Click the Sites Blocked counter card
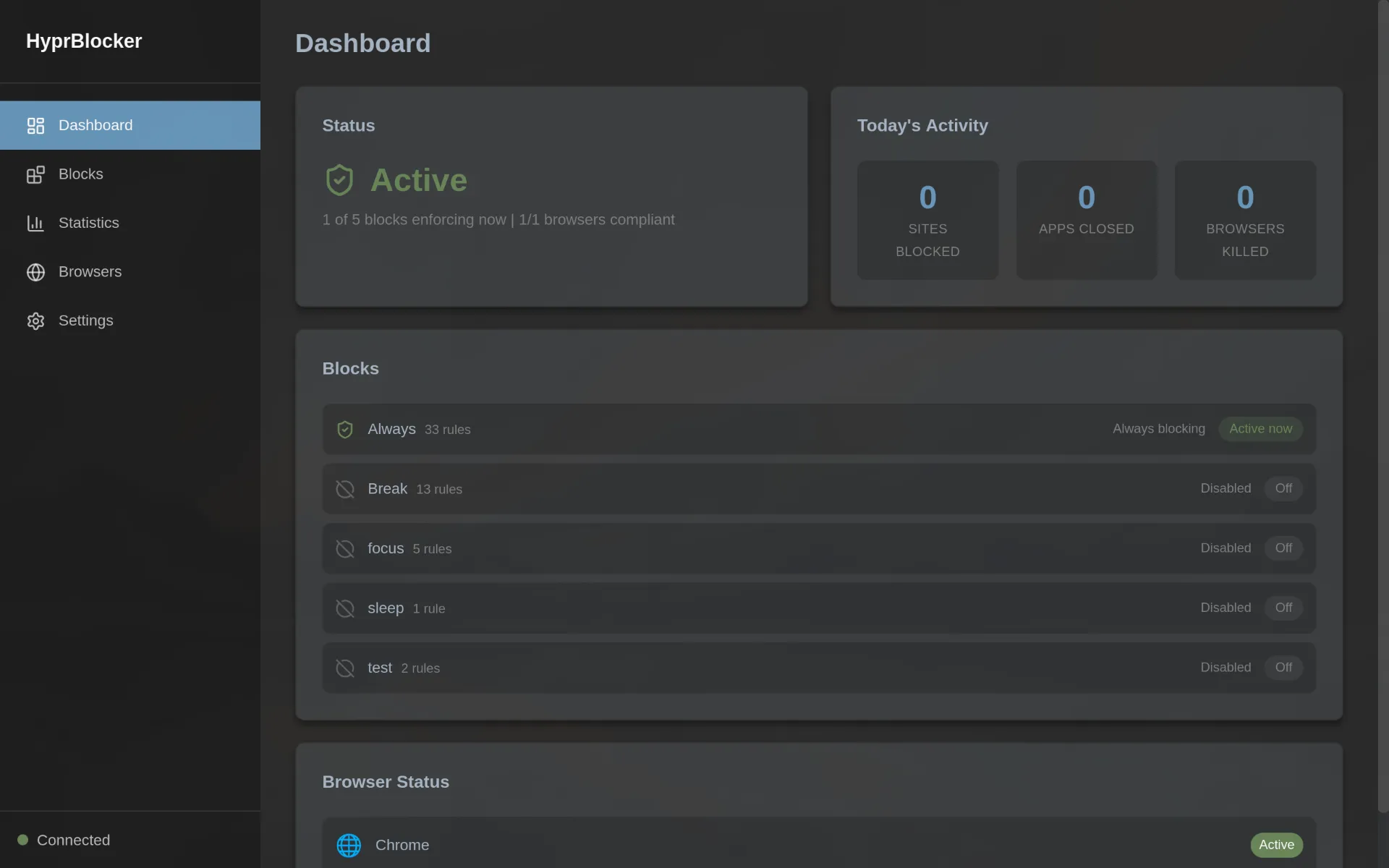 click(x=927, y=220)
